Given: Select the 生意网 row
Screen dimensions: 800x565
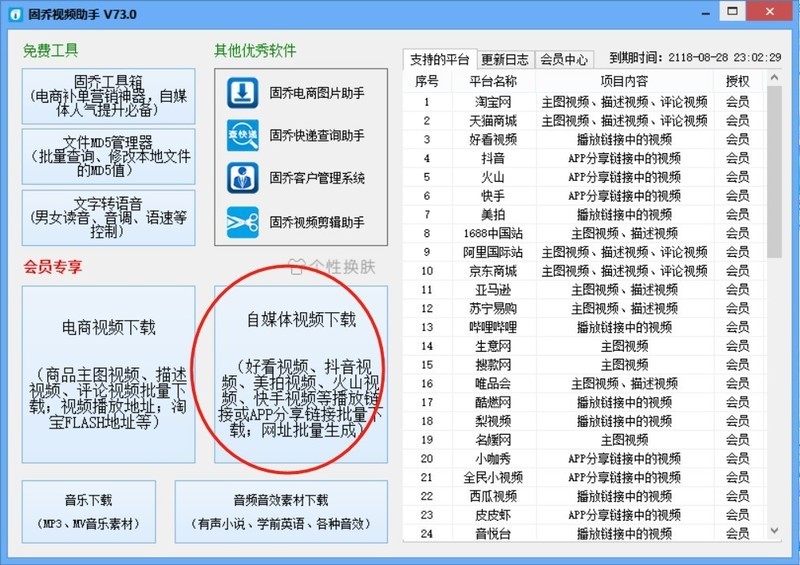Looking at the screenshot, I should click(585, 346).
